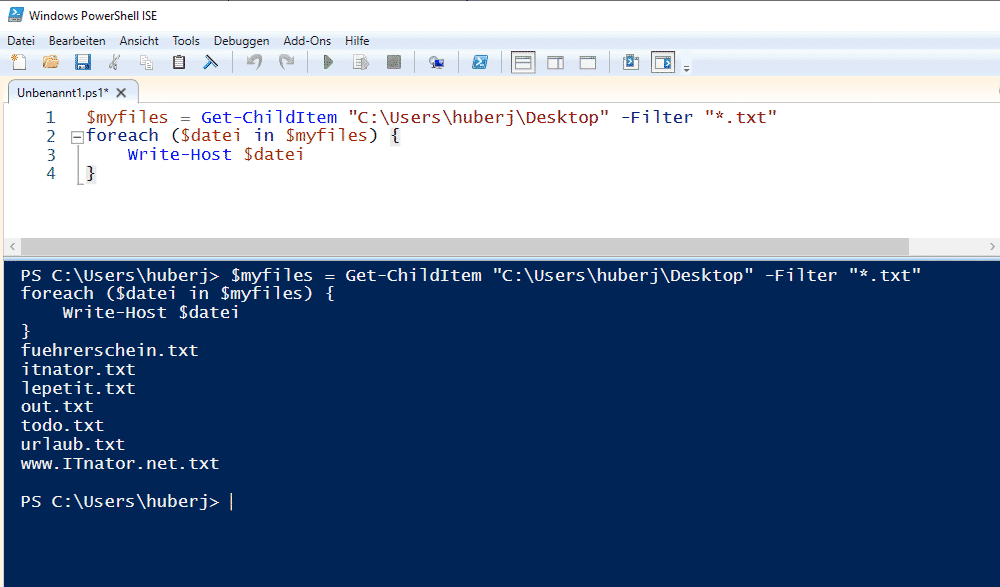Open toolbar overflow options arrow
The image size is (1000, 587).
686,68
